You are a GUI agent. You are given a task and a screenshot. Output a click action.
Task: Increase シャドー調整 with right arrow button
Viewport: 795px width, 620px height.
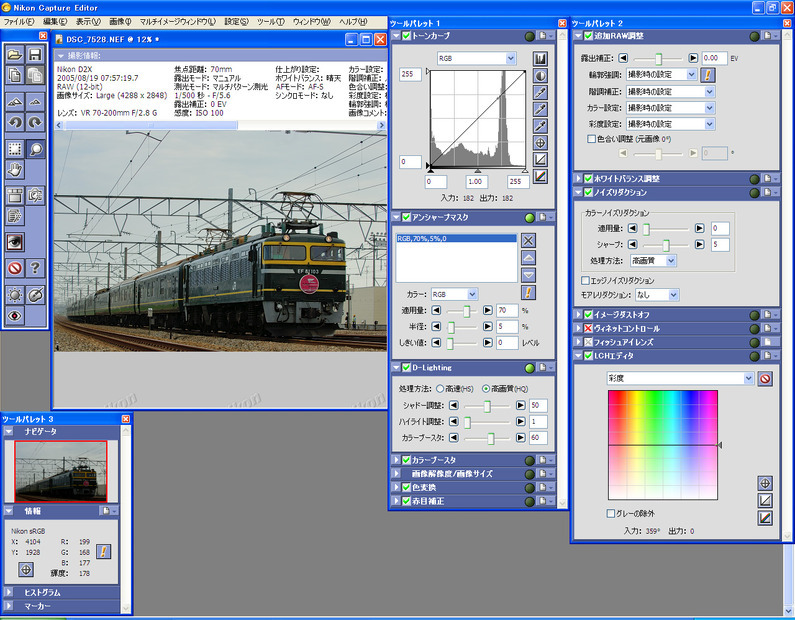click(520, 405)
